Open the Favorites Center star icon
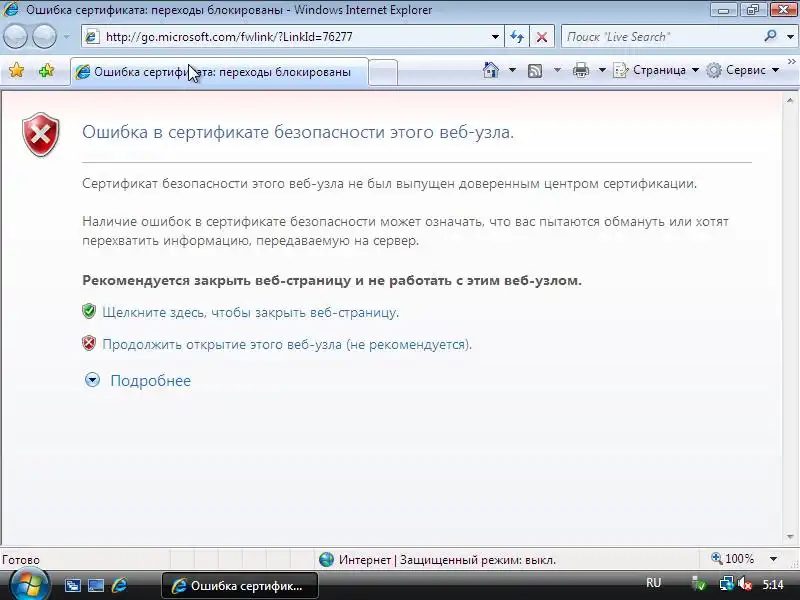800x600 pixels. [x=16, y=70]
